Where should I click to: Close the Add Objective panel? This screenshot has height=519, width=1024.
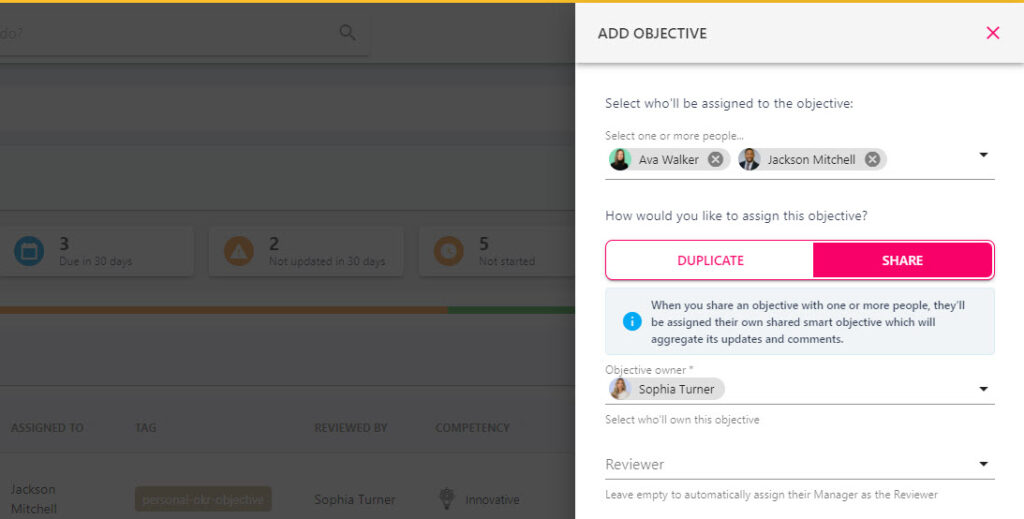(993, 33)
